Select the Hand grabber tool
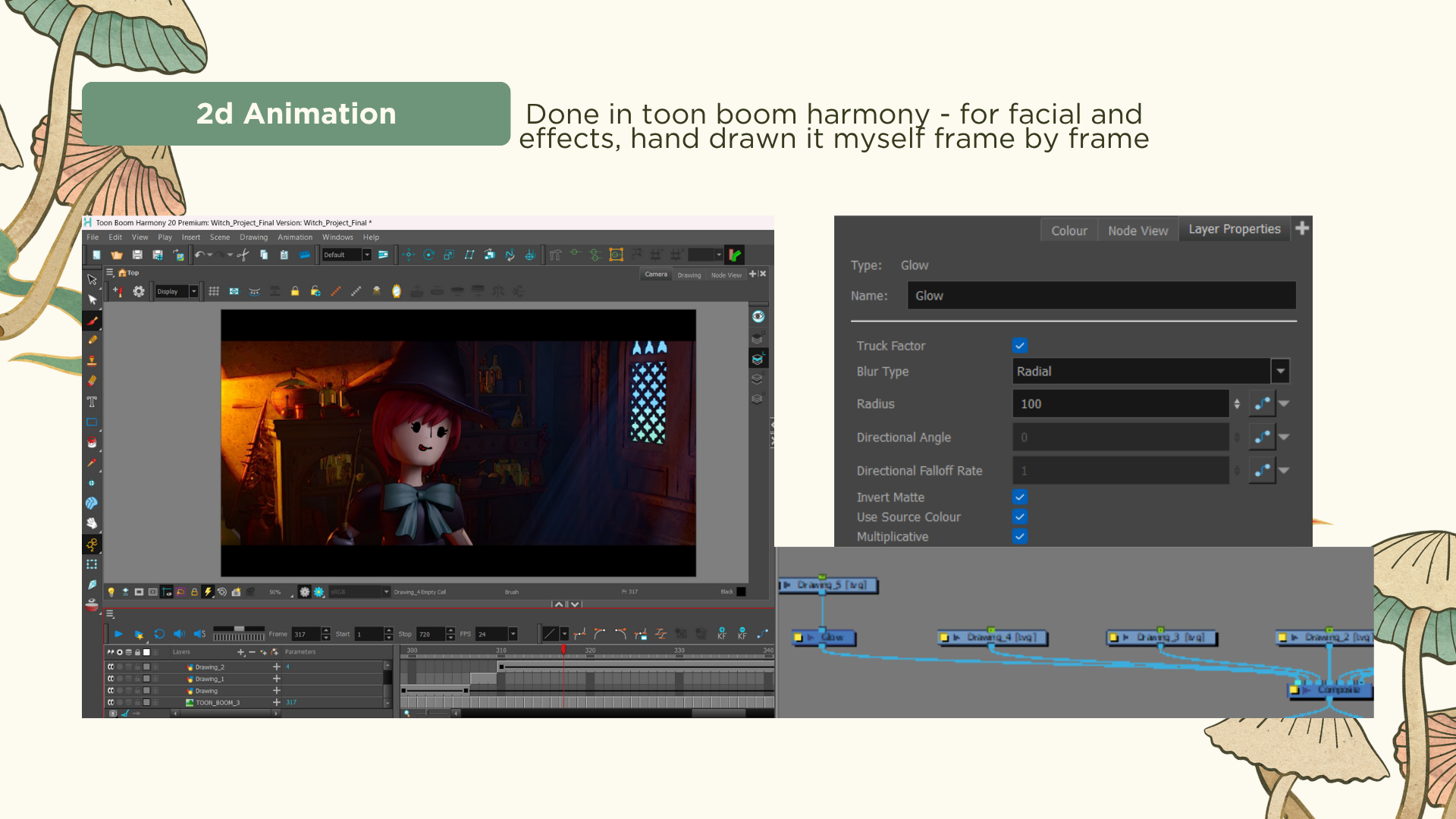 coord(92,523)
